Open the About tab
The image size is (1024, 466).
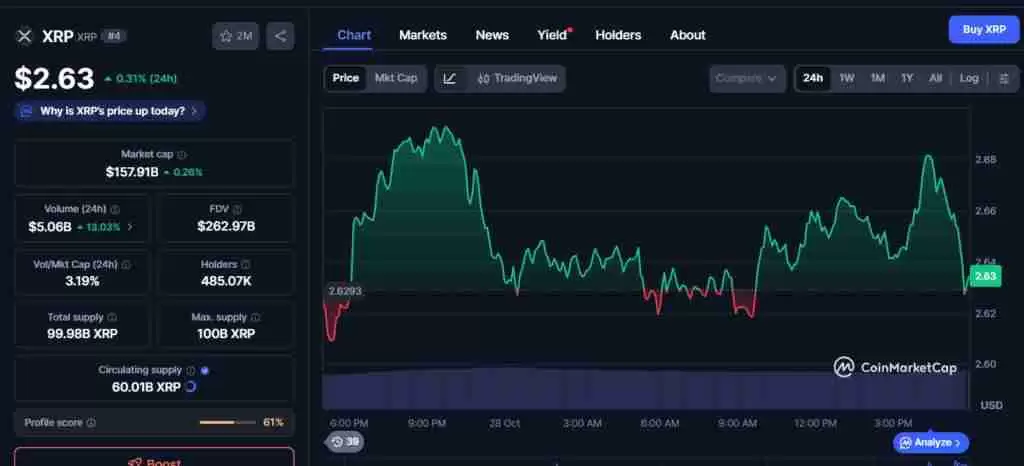[688, 35]
